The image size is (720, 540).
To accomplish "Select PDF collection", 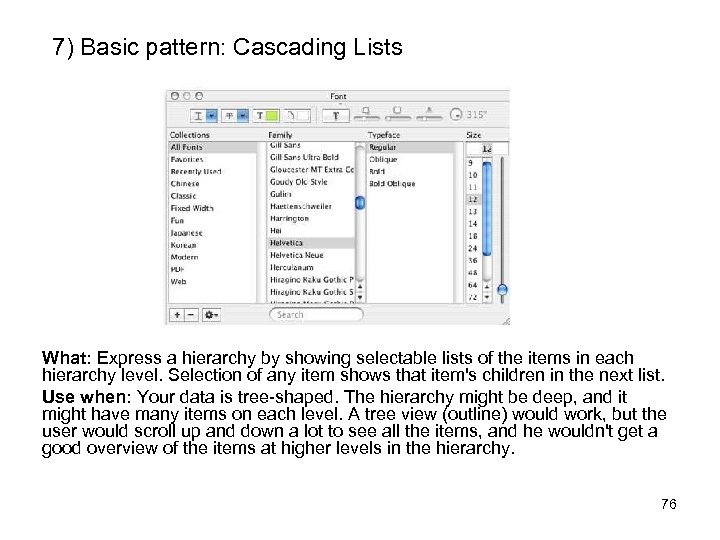I will point(213,270).
